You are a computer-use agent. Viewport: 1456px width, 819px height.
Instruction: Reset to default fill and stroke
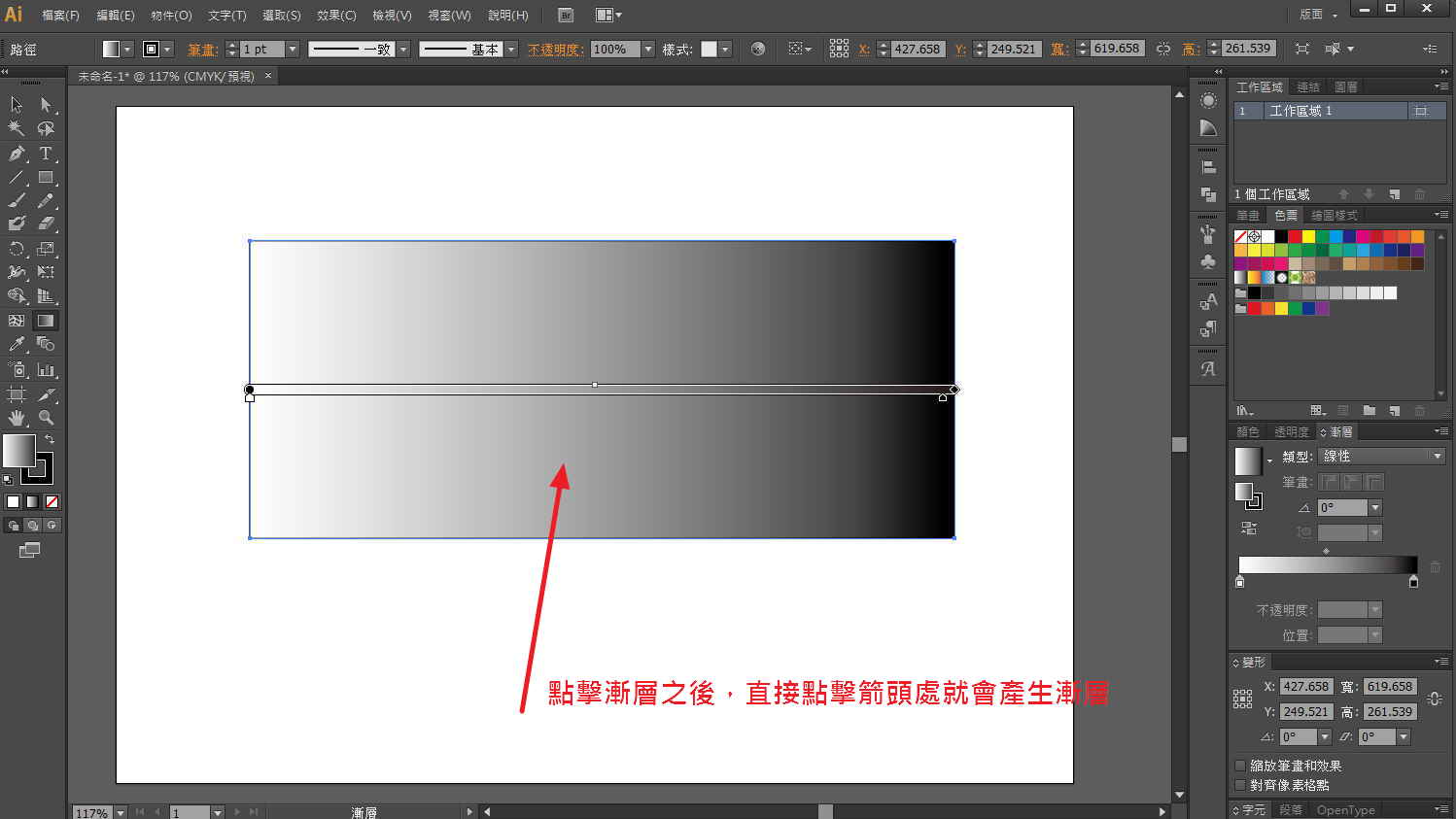8,479
